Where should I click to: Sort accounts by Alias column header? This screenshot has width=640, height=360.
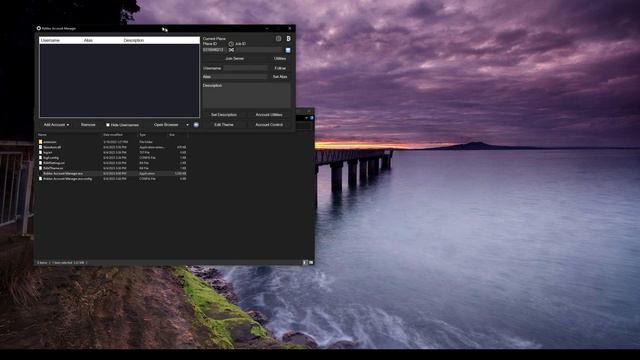(x=101, y=40)
